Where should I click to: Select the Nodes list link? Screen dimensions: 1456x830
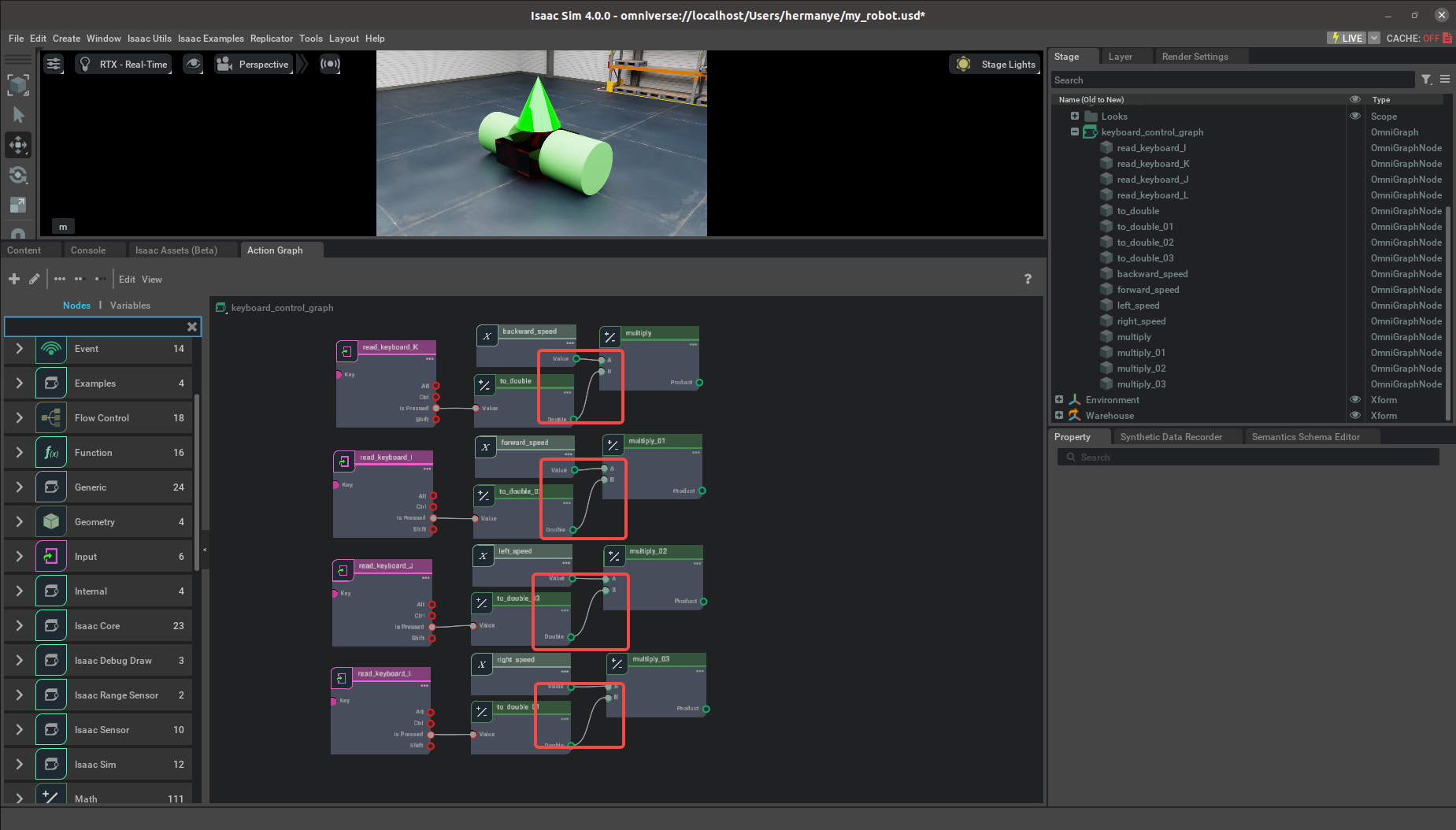point(76,305)
